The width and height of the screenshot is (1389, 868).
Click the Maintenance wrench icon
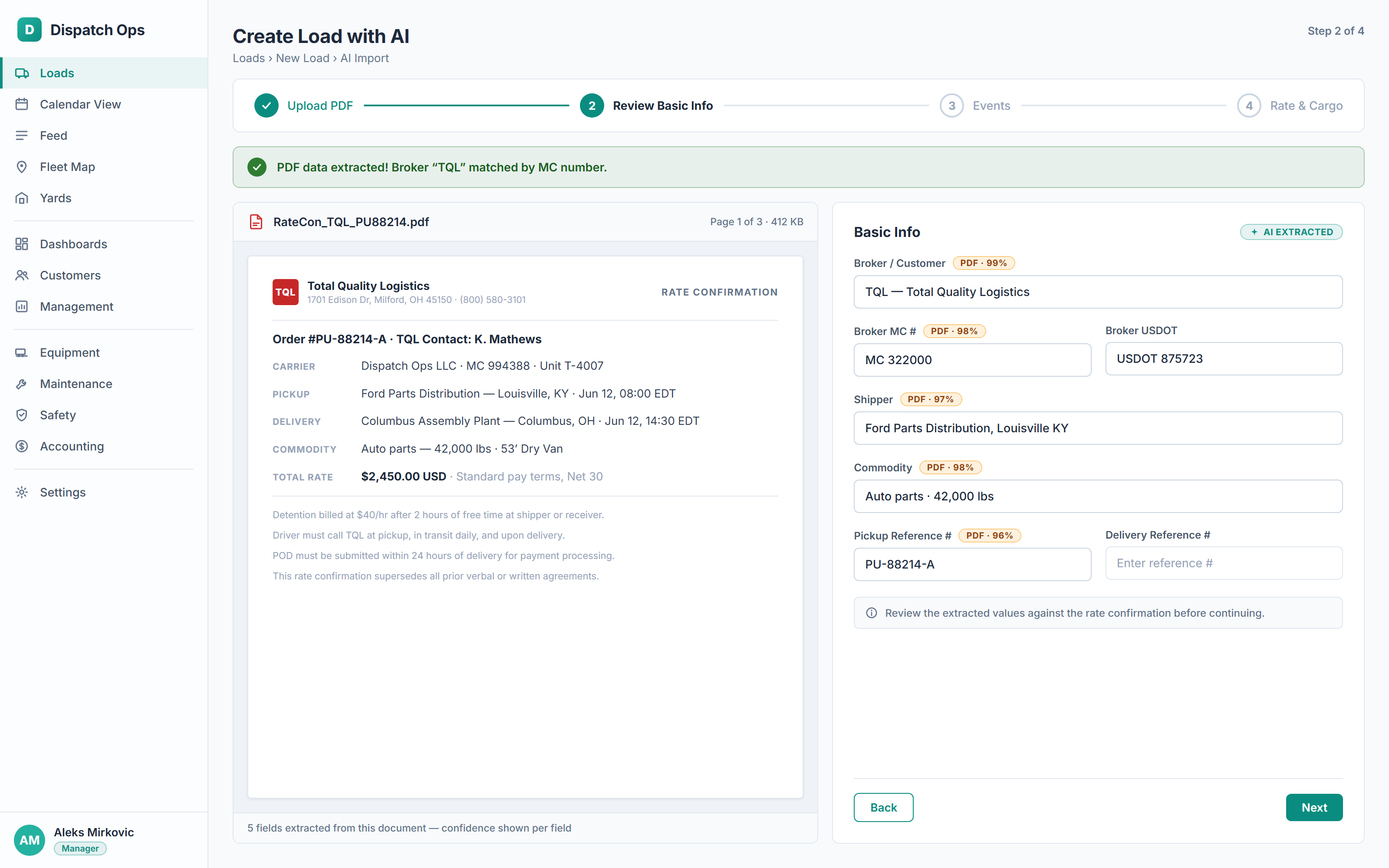pyautogui.click(x=22, y=384)
